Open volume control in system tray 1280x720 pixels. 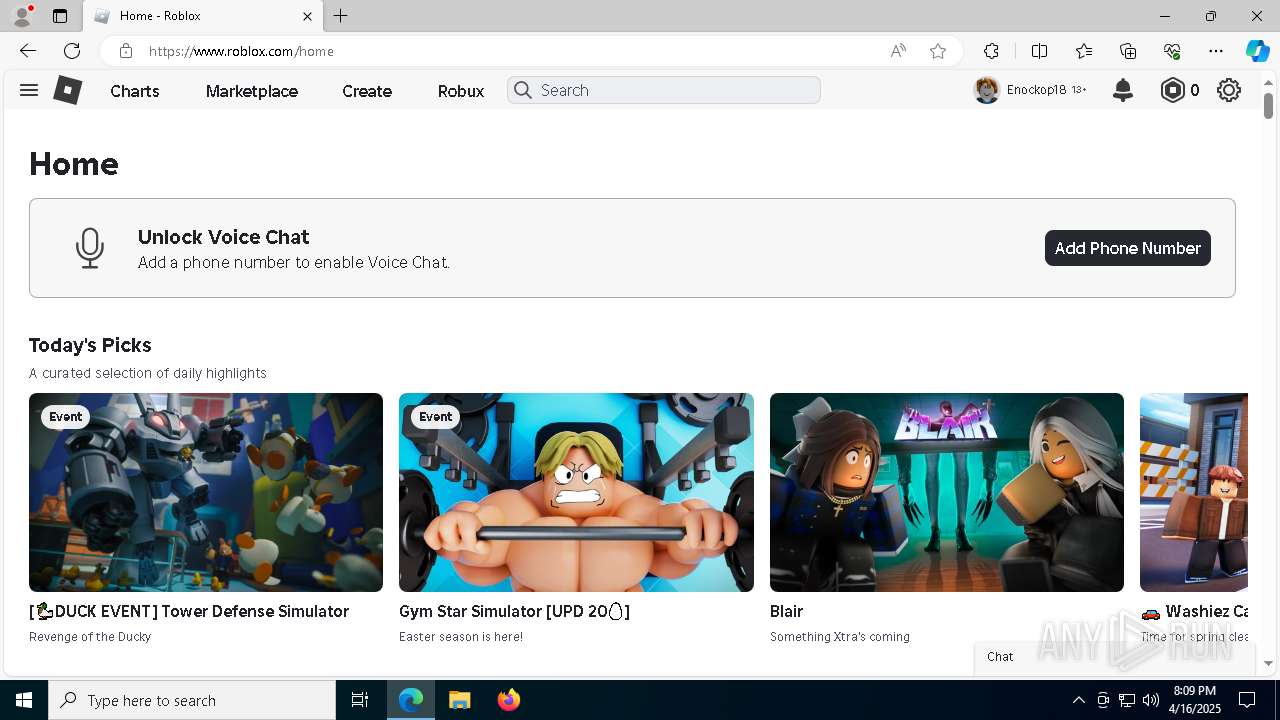1150,700
